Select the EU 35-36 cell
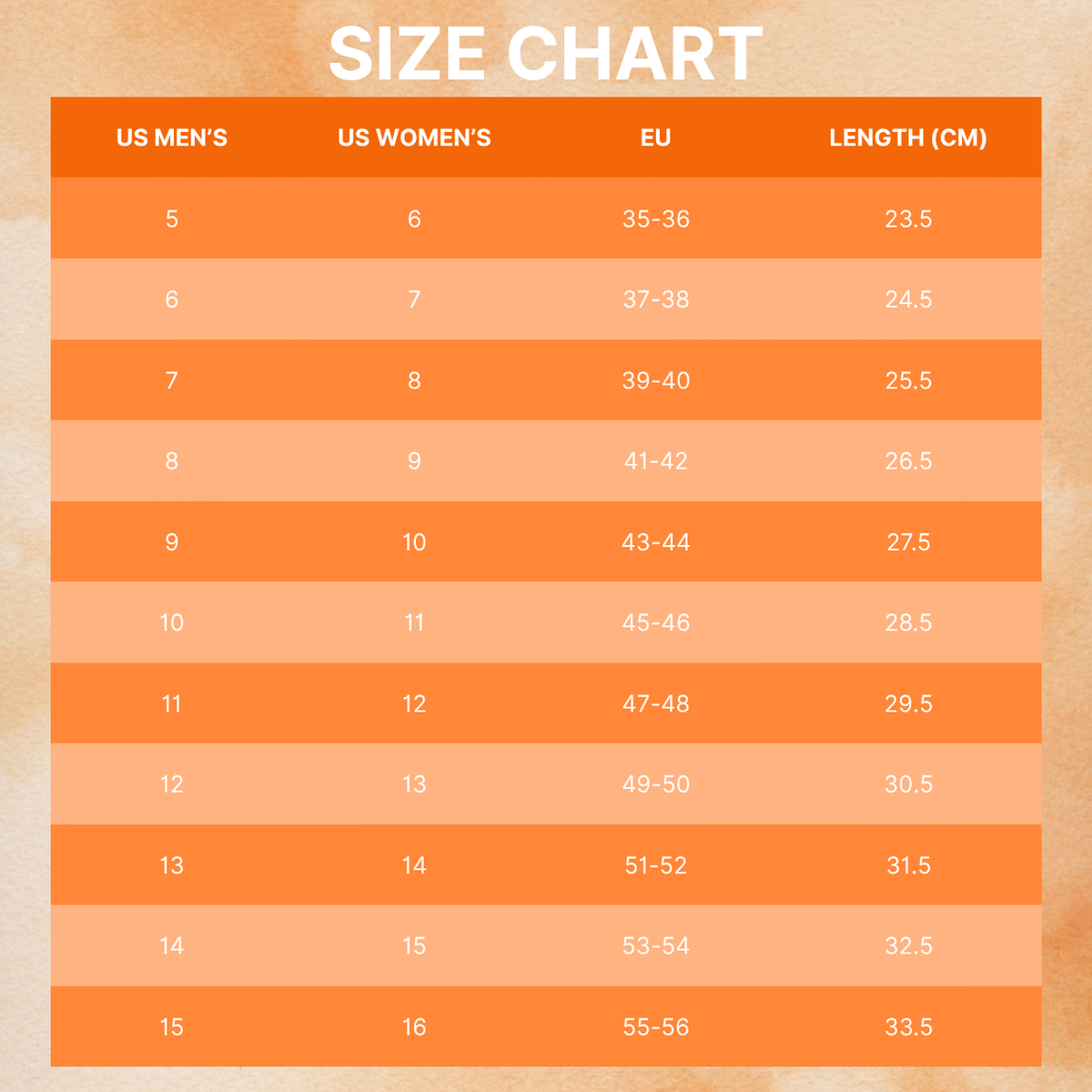This screenshot has width=1092, height=1092. click(x=655, y=219)
